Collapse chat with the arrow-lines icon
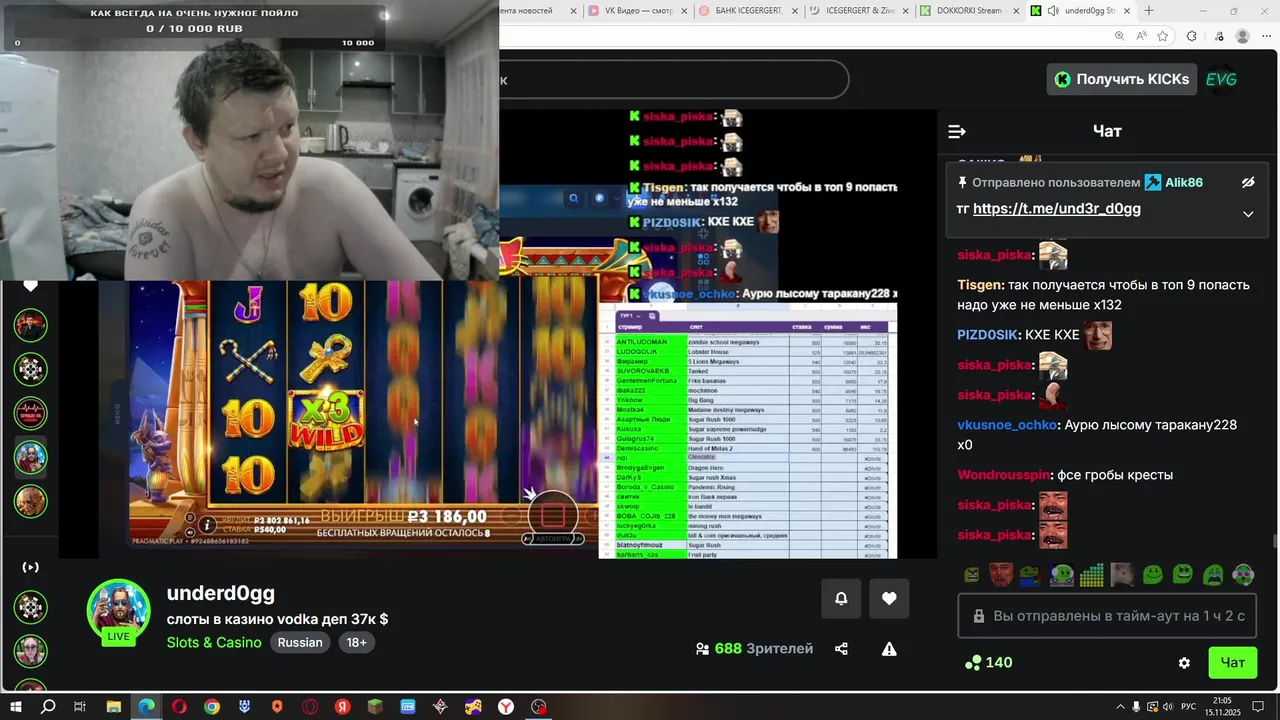1280x720 pixels. [957, 131]
